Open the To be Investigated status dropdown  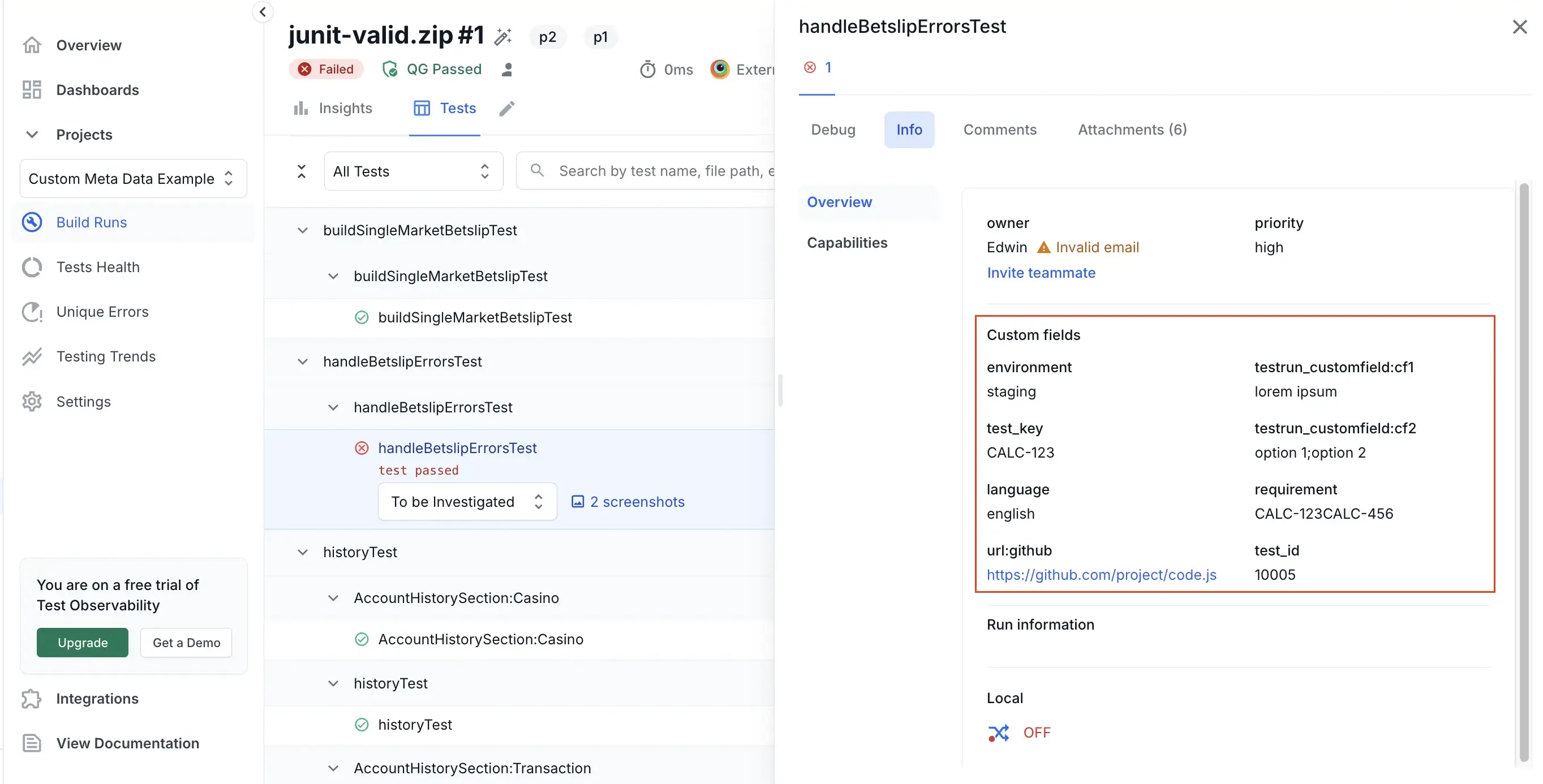coord(467,502)
